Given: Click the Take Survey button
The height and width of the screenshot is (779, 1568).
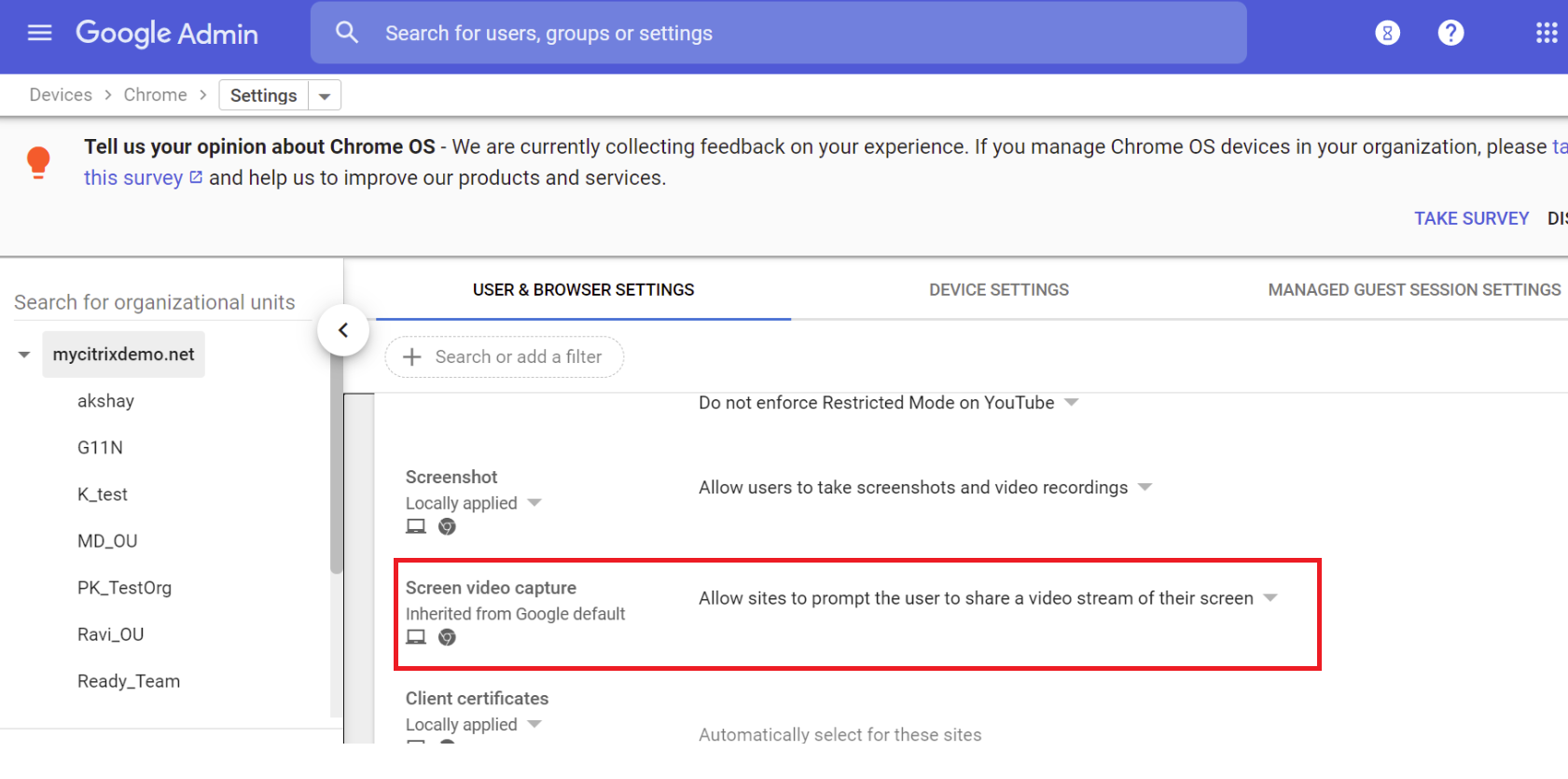Looking at the screenshot, I should click(x=1471, y=218).
